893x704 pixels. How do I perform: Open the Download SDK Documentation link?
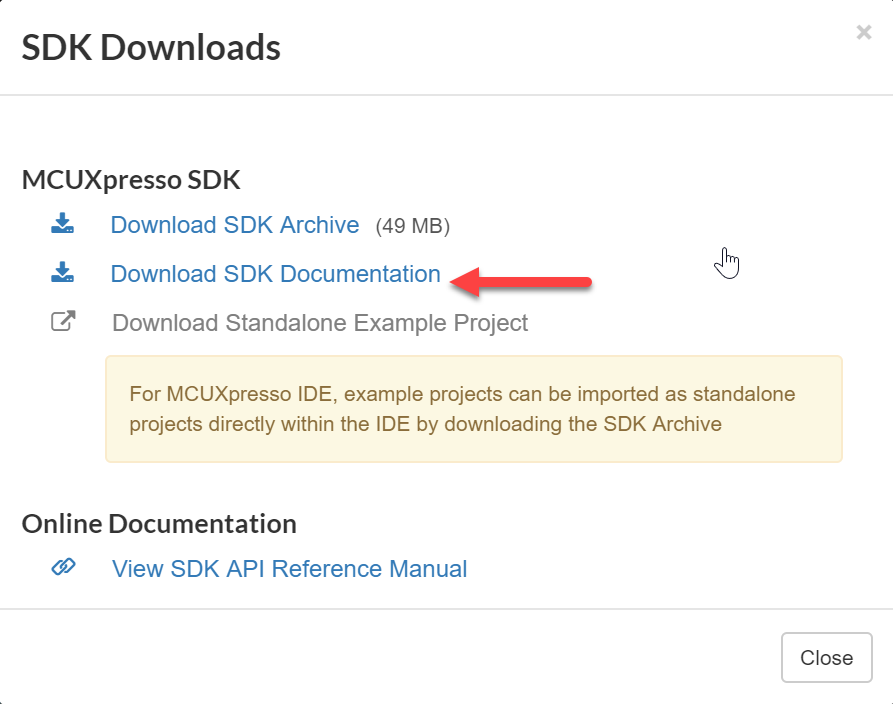275,274
